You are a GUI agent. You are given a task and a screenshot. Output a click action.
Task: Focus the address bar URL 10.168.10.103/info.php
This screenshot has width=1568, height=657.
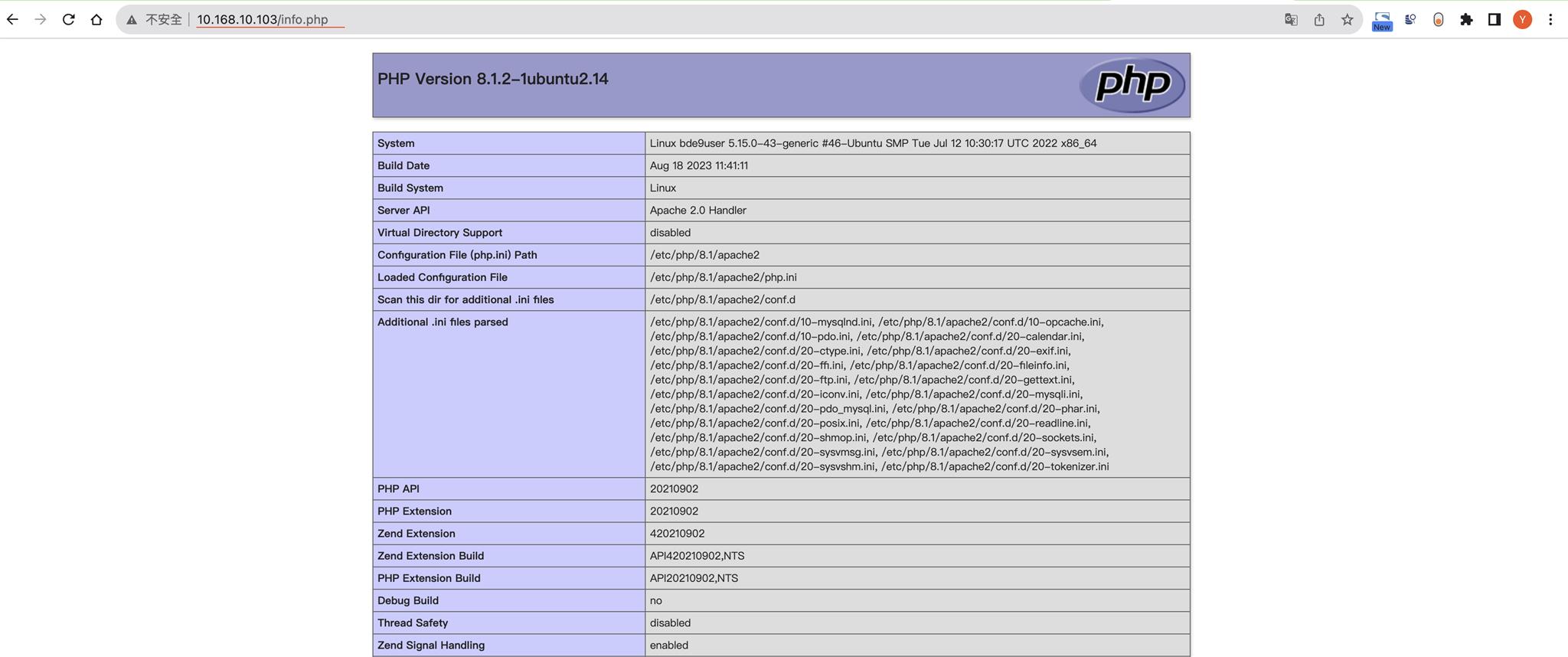(x=262, y=20)
